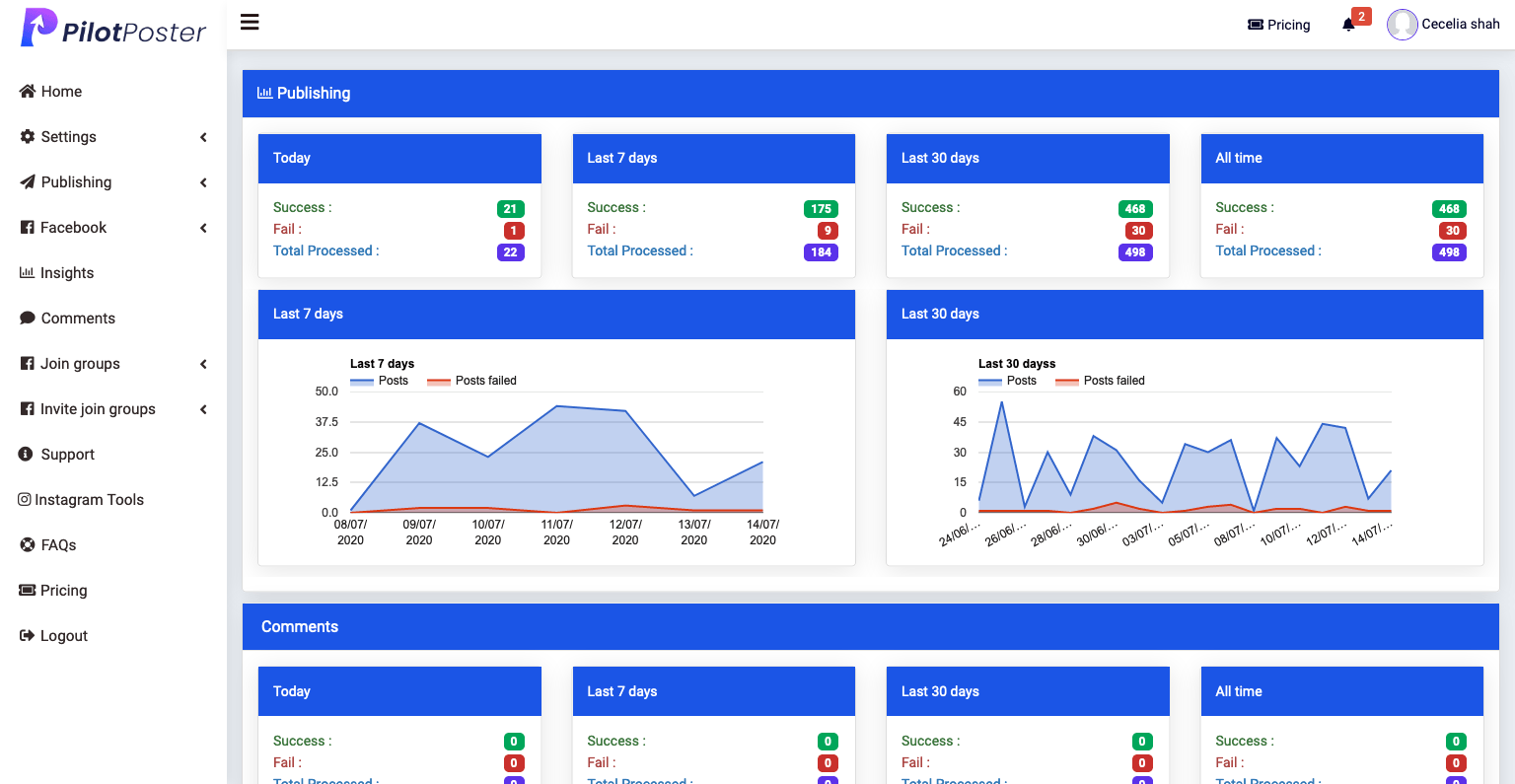Toggle Posts failed legend in Last 30 days chart
This screenshot has height=784, width=1515.
coord(1100,381)
